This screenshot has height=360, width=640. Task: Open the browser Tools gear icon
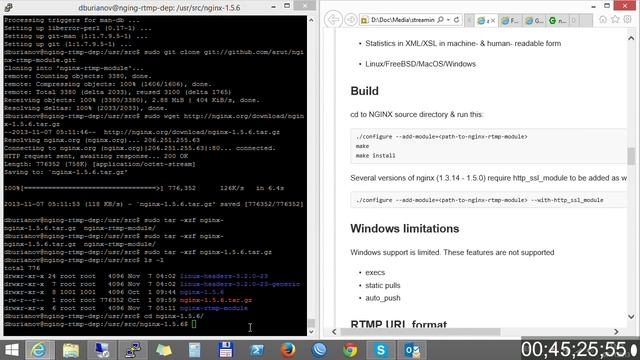tap(628, 20)
